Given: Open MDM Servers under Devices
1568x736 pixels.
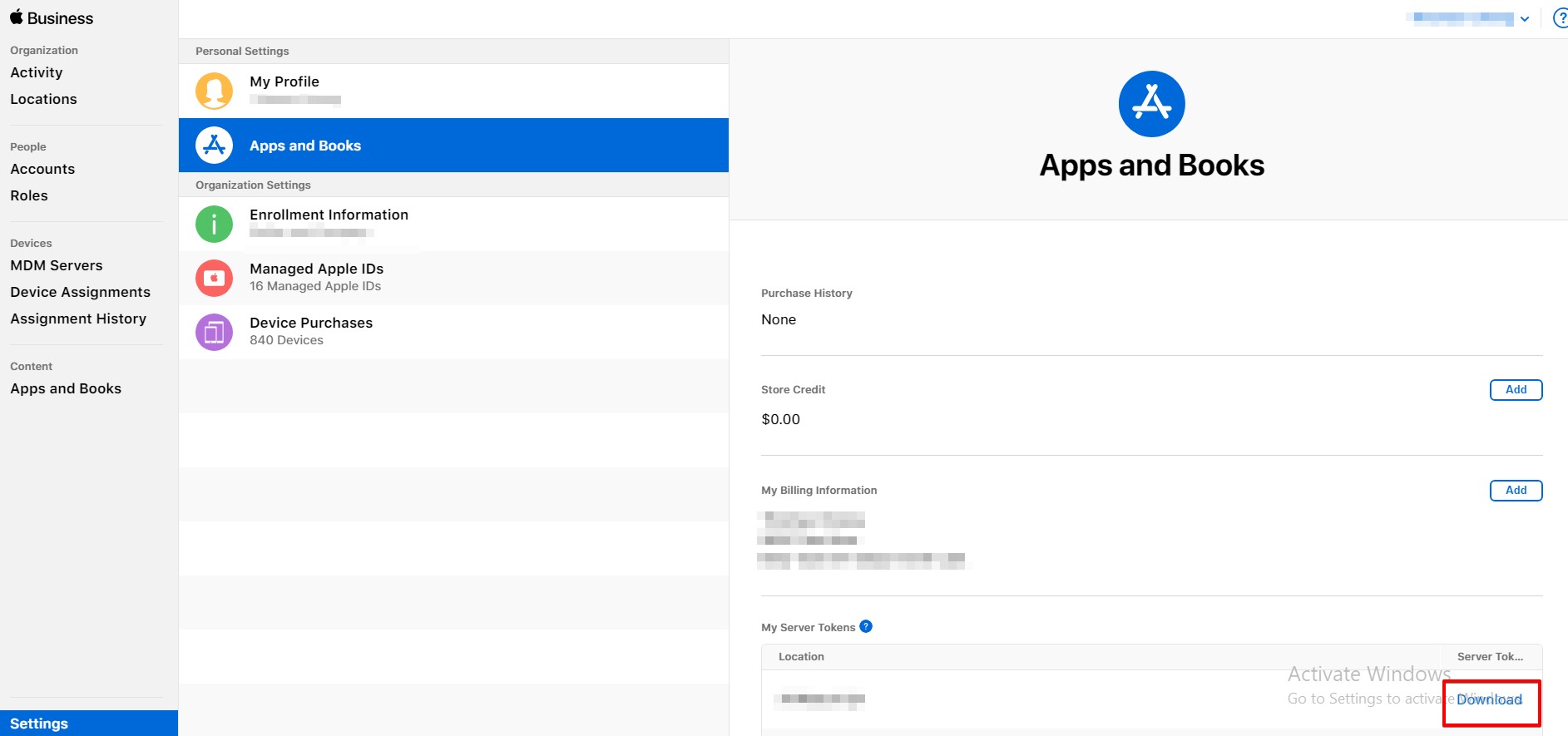Looking at the screenshot, I should click(57, 265).
